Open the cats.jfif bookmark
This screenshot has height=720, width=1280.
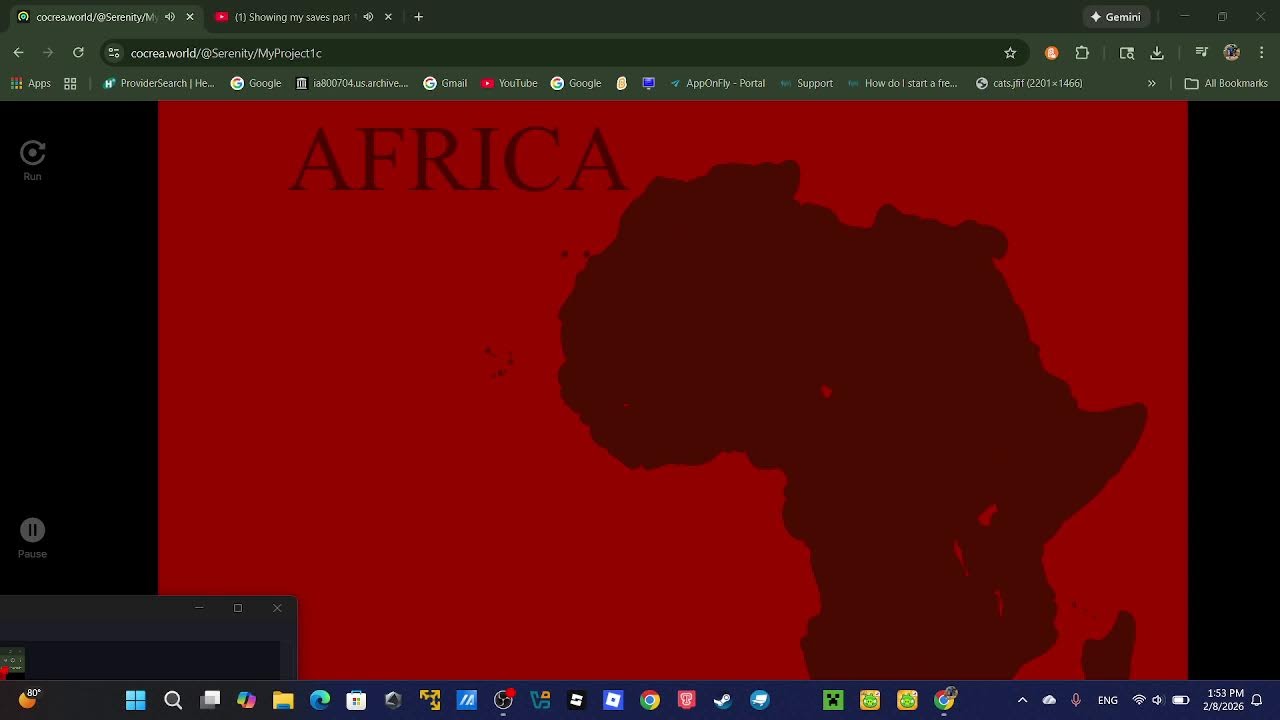(1029, 83)
